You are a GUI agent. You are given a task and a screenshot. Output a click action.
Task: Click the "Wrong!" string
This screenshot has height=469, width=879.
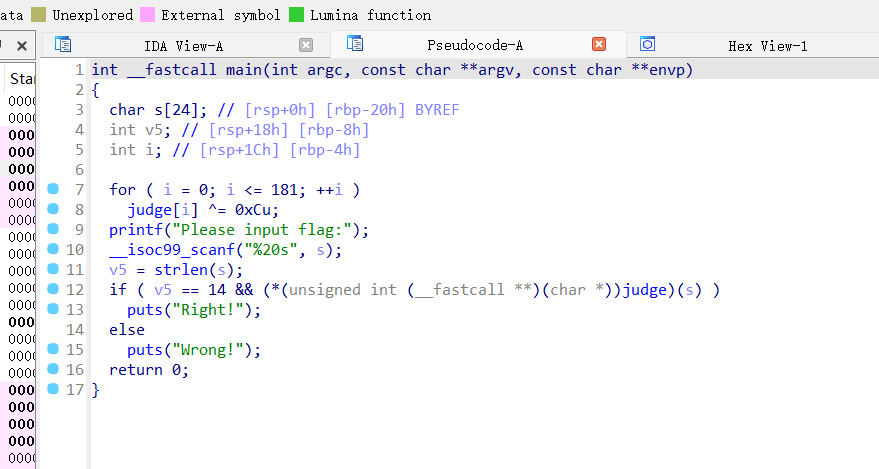pyautogui.click(x=207, y=350)
